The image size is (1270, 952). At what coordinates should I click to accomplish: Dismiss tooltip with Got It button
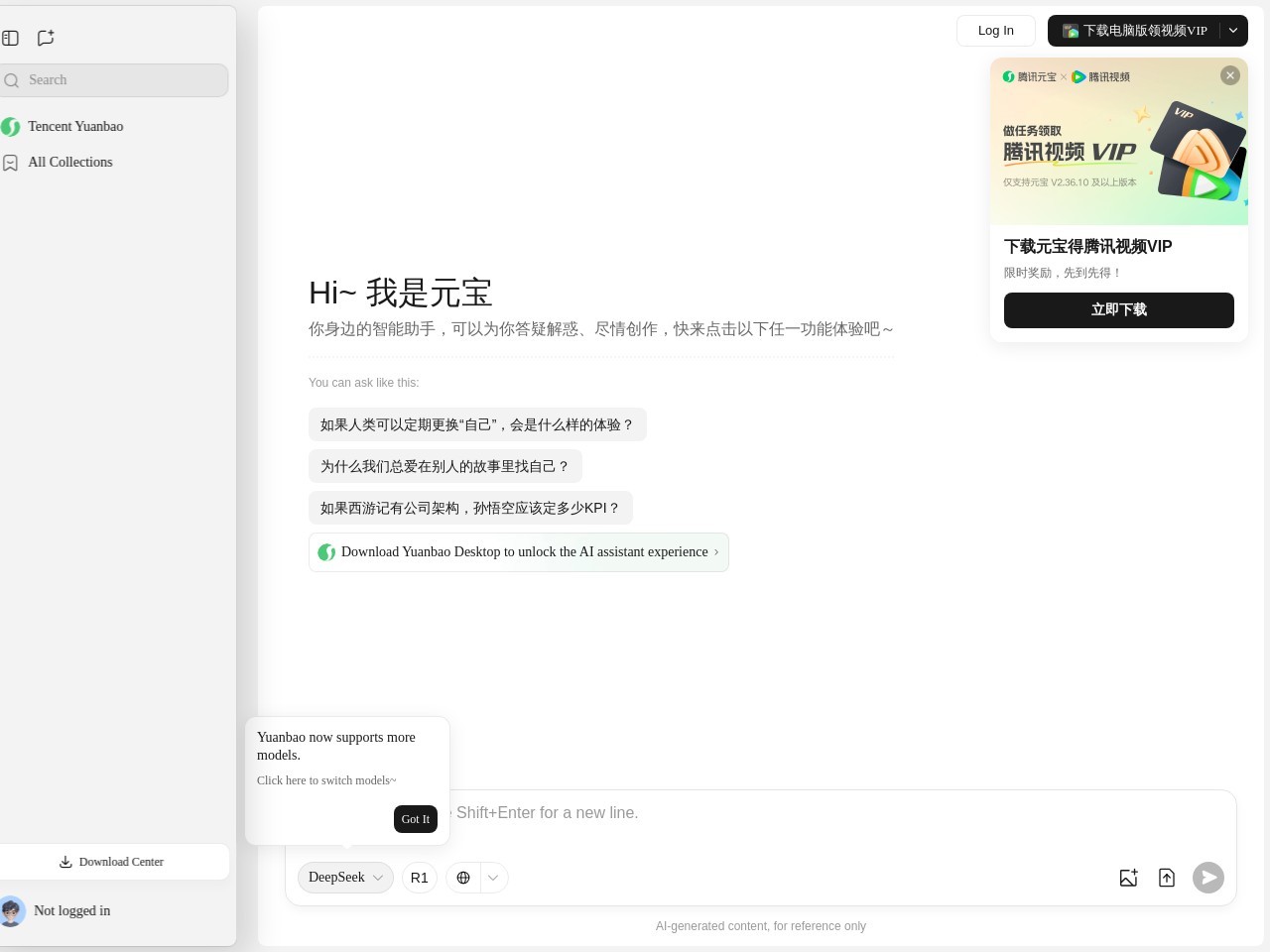pos(415,819)
